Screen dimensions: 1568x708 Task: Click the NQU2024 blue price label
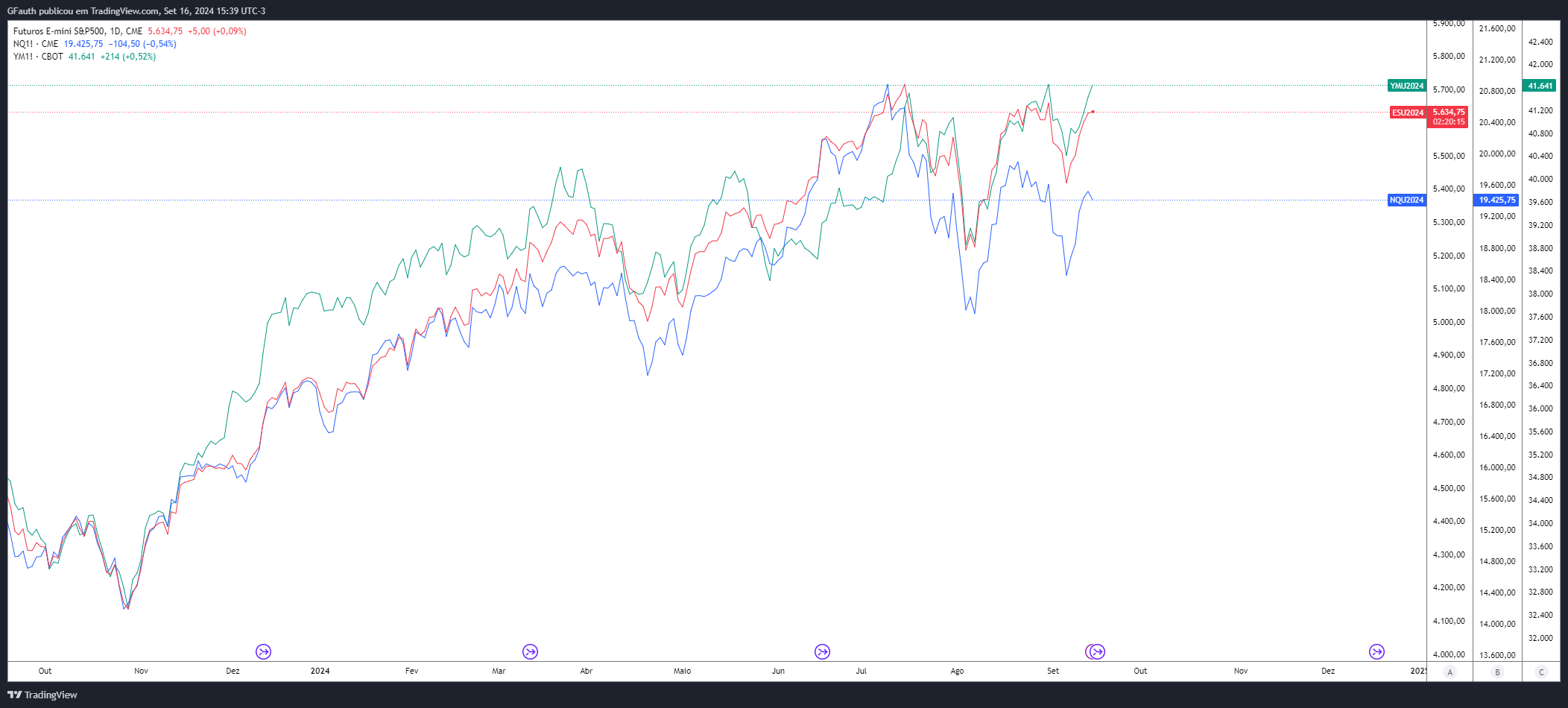click(1407, 200)
